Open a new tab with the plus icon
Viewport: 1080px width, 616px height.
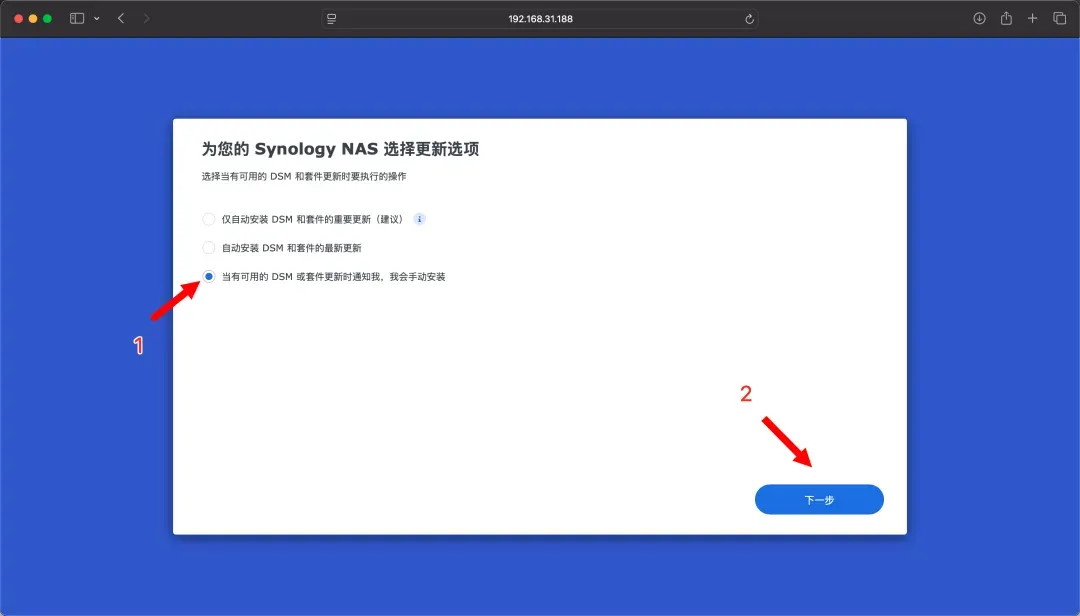coord(1032,19)
